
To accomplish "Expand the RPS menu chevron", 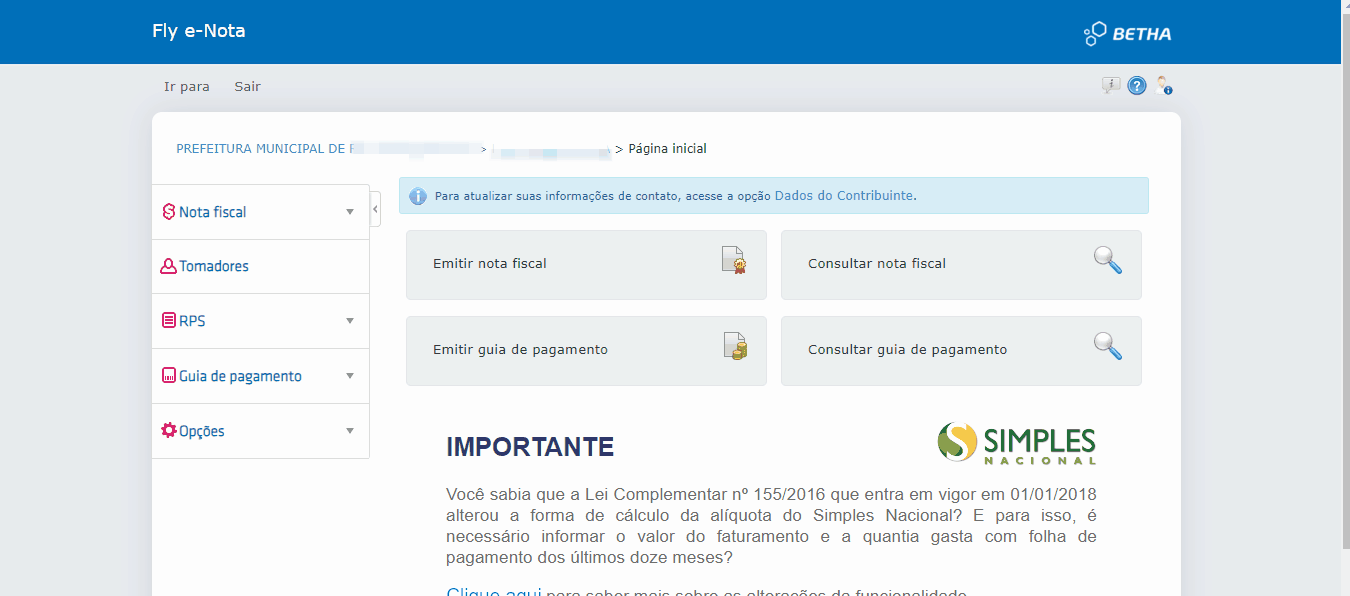I will 349,320.
